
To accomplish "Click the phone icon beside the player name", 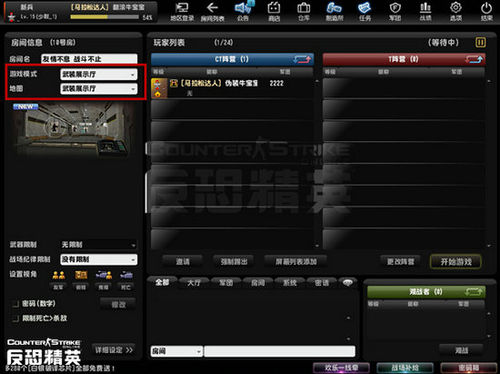I will click(x=174, y=83).
